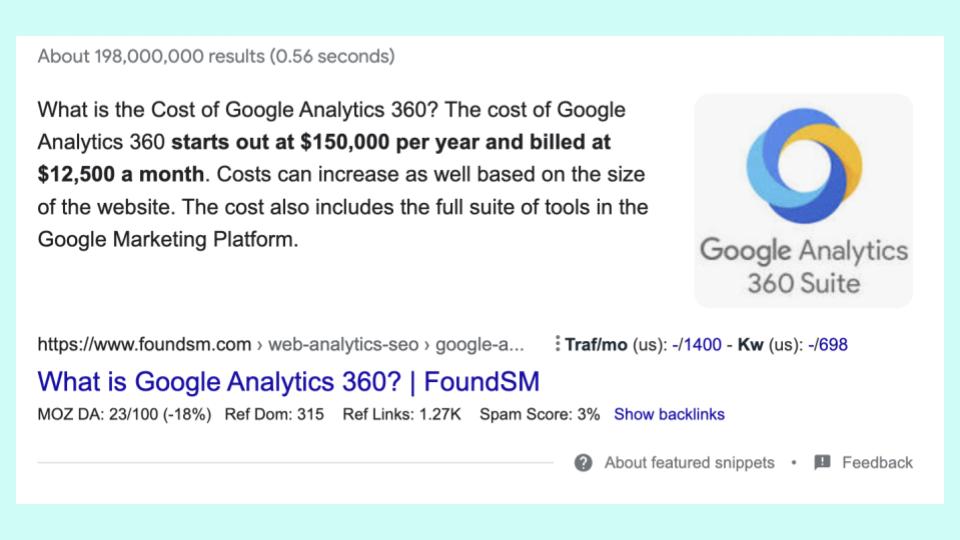Click About featured snippets
The width and height of the screenshot is (960, 540).
coord(689,463)
